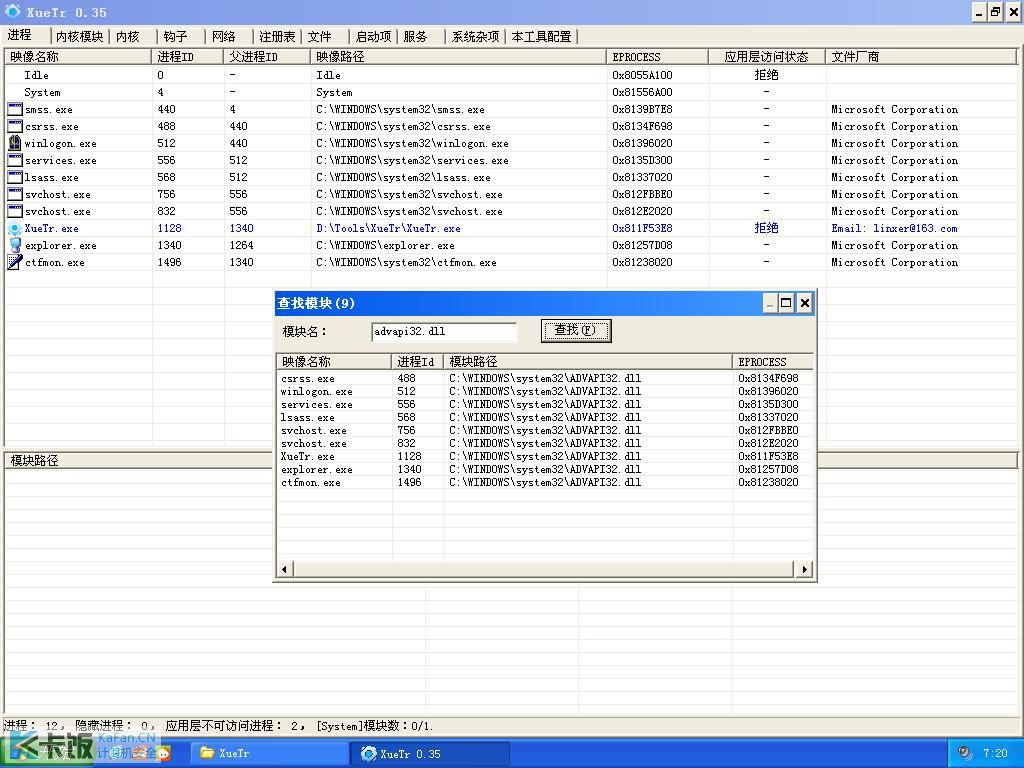Select the csrss.exe row in search results

(x=544, y=378)
